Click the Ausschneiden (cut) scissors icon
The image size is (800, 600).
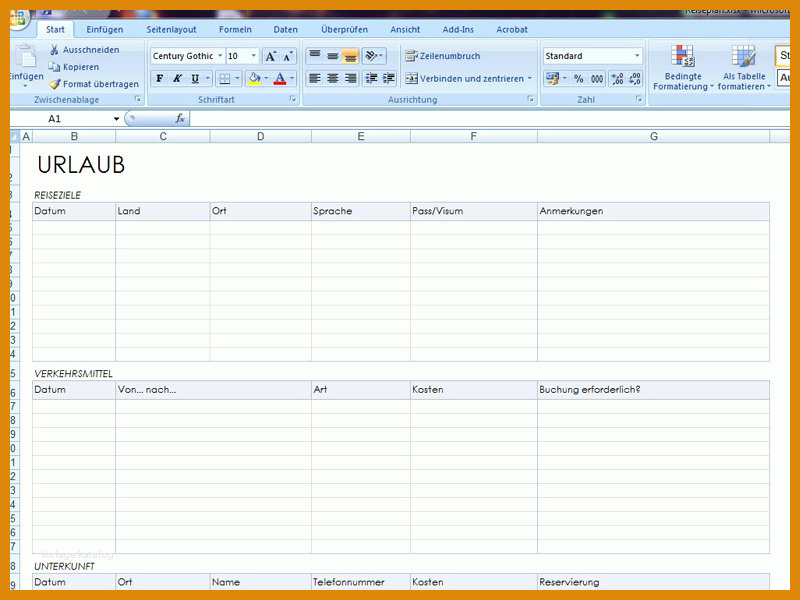(54, 49)
